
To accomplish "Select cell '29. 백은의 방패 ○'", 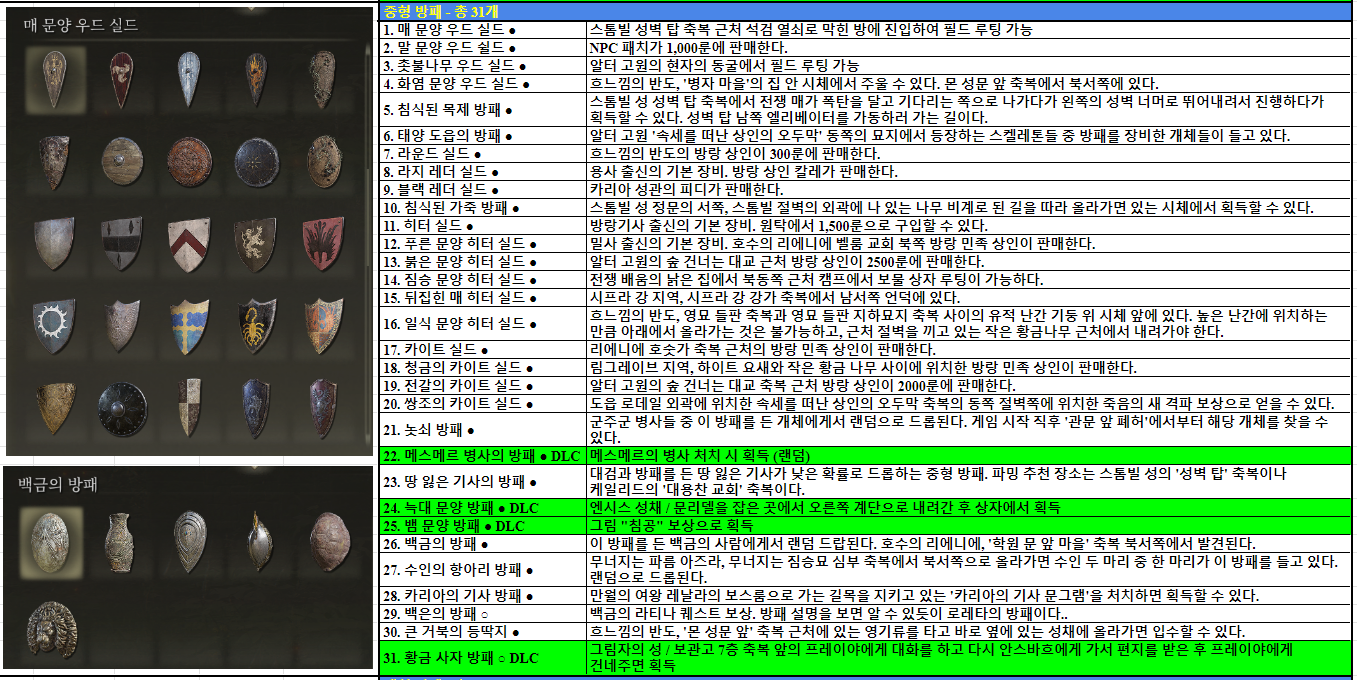I will pos(483,614).
